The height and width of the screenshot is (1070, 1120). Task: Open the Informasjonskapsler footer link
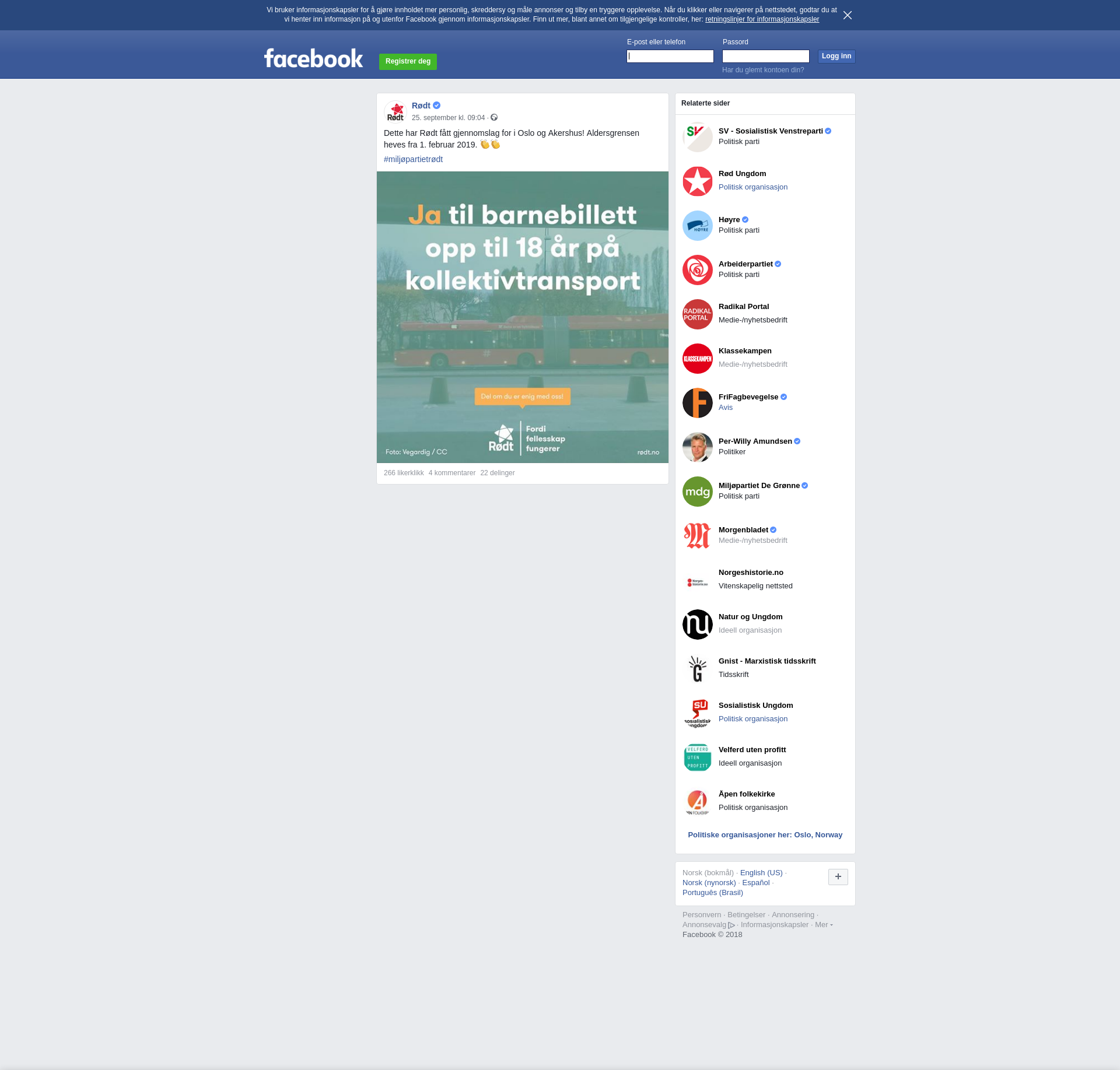click(x=775, y=925)
